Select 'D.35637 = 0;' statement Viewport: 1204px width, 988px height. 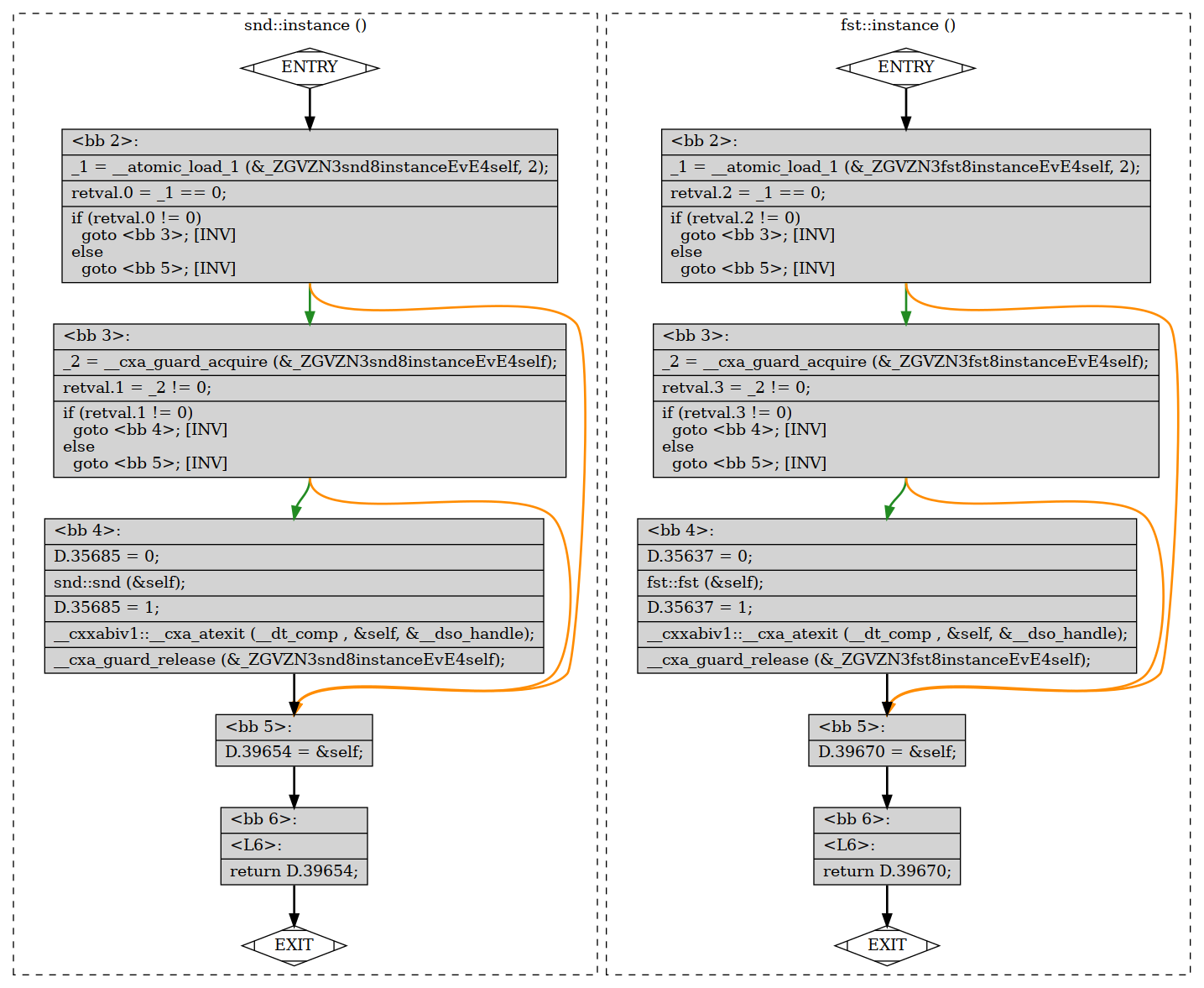click(x=887, y=557)
